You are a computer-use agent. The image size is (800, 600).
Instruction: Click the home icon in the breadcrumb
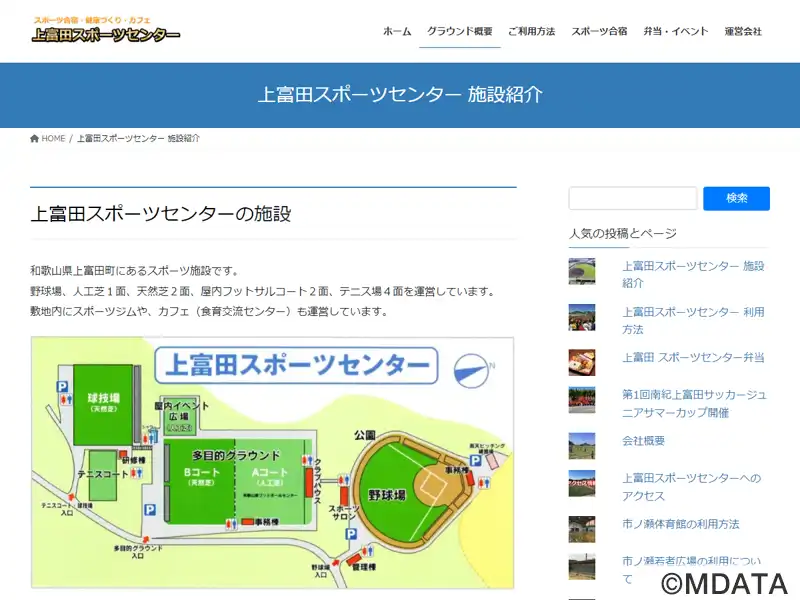pyautogui.click(x=35, y=138)
